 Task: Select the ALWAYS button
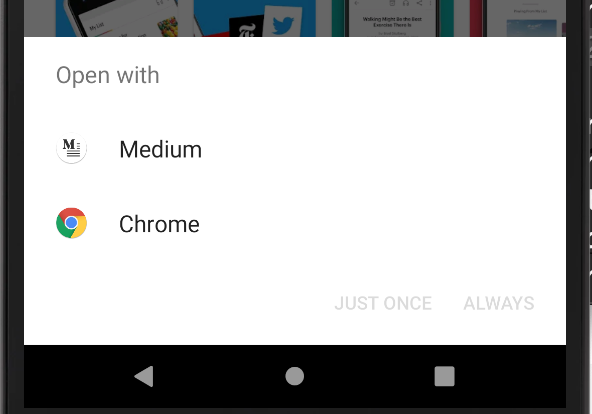coord(499,303)
